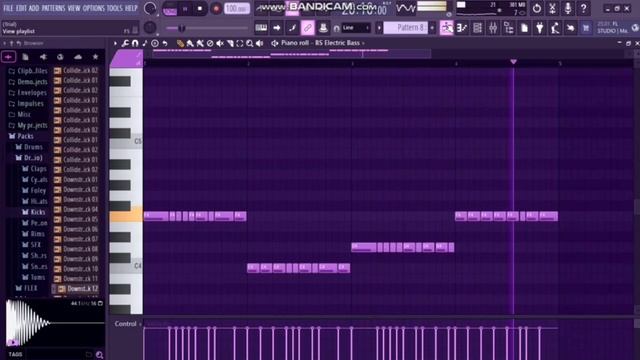Click the stop button in transport
640x360 pixels.
(200, 9)
